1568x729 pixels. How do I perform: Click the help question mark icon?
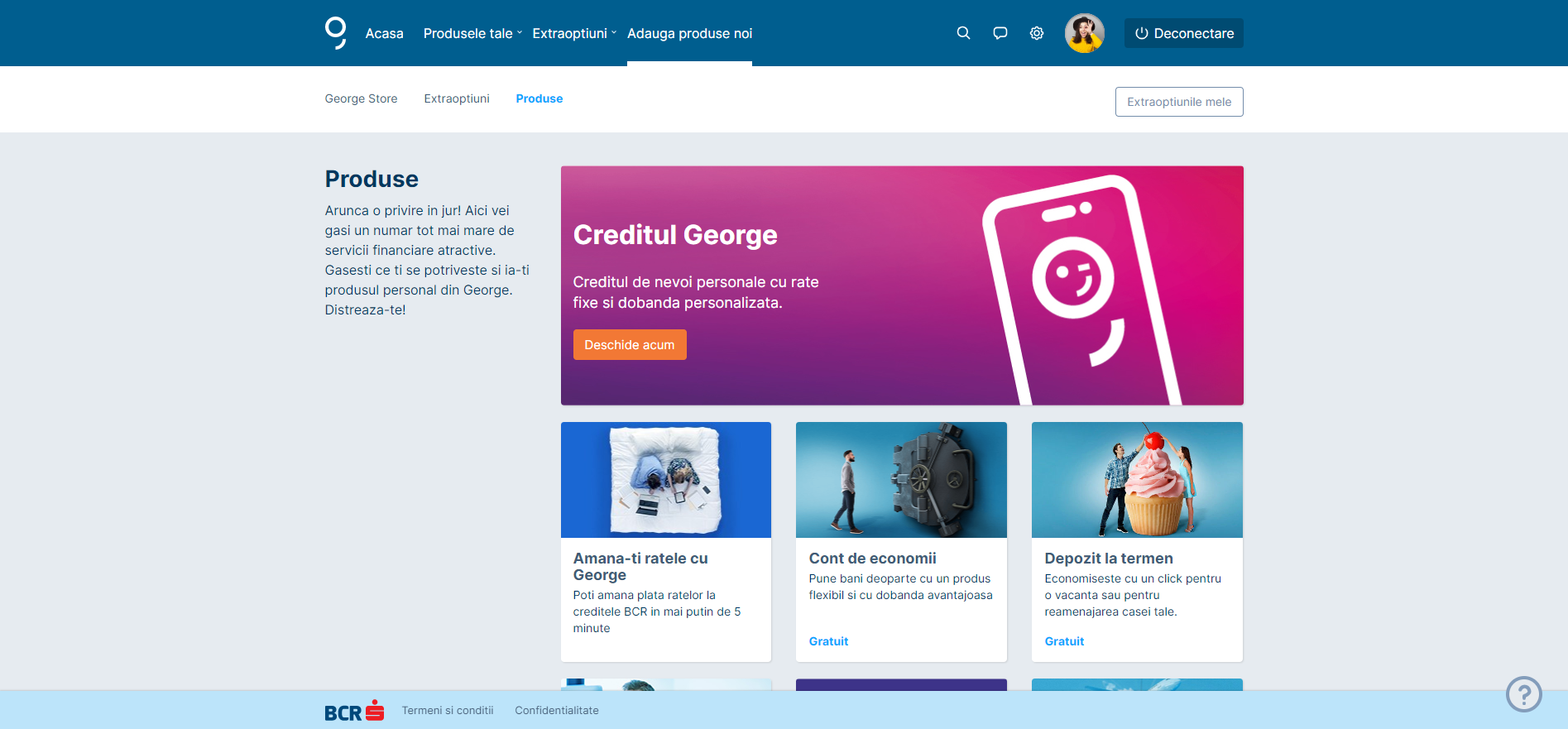[1523, 693]
